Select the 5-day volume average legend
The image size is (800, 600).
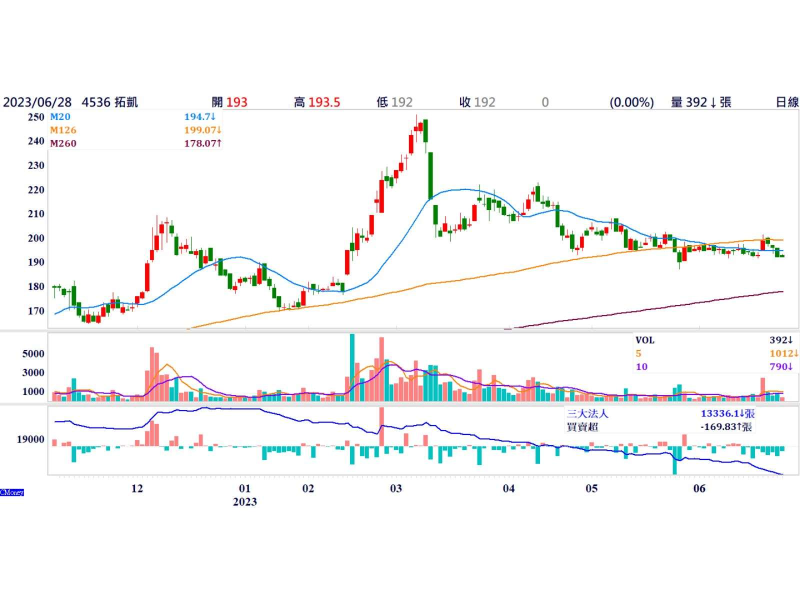click(x=638, y=353)
